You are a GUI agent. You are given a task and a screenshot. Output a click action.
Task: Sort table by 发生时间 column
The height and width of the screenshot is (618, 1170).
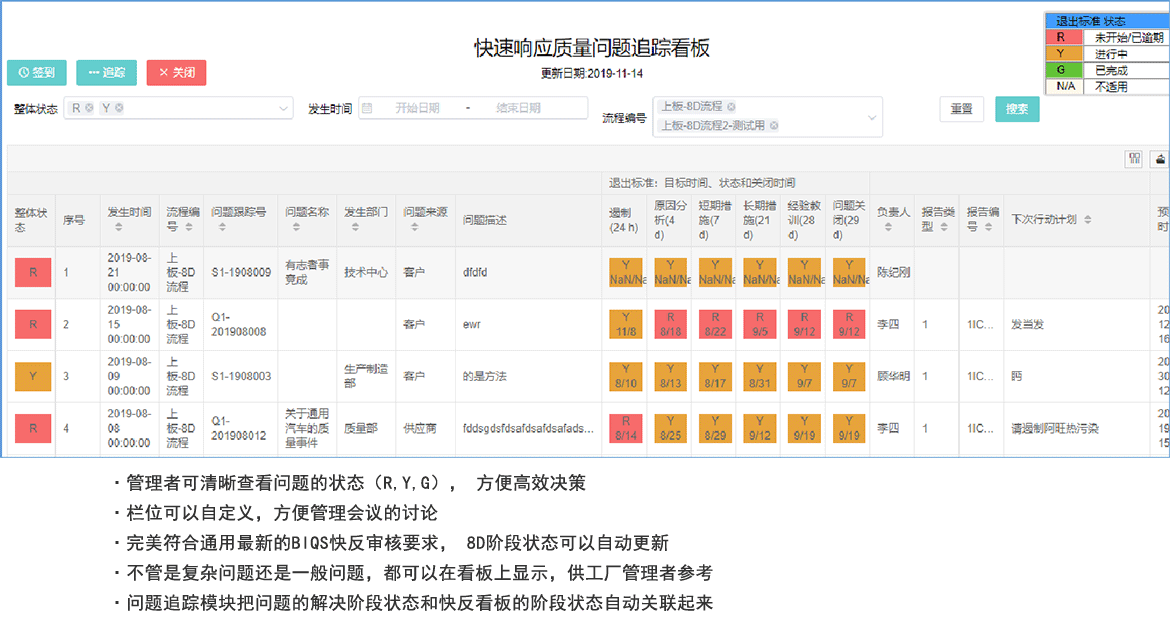pos(118,228)
